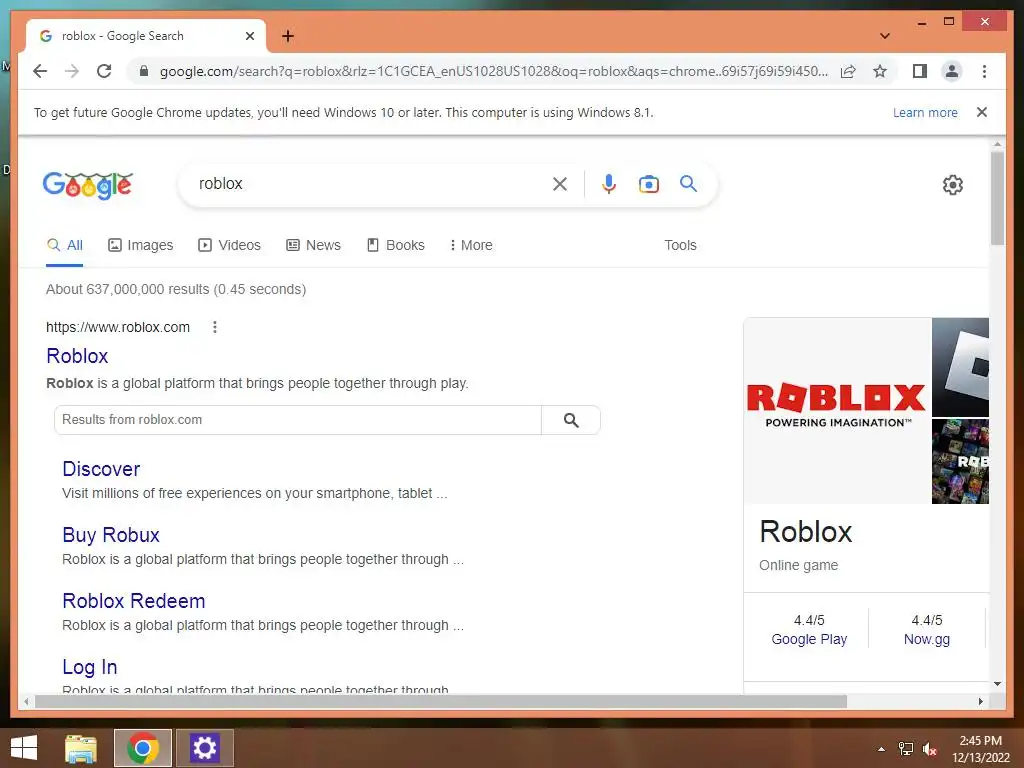Open About this result three-dot menu

tap(215, 327)
